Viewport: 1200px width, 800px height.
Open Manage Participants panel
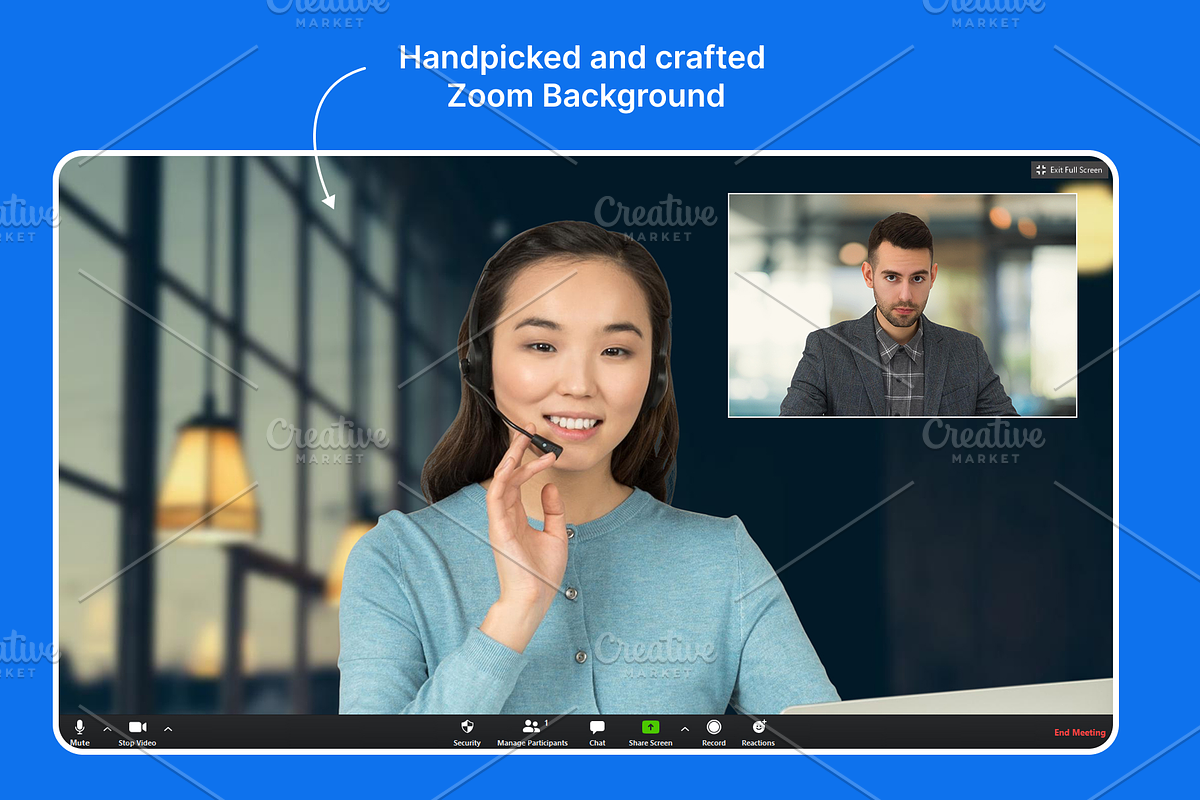coord(532,732)
